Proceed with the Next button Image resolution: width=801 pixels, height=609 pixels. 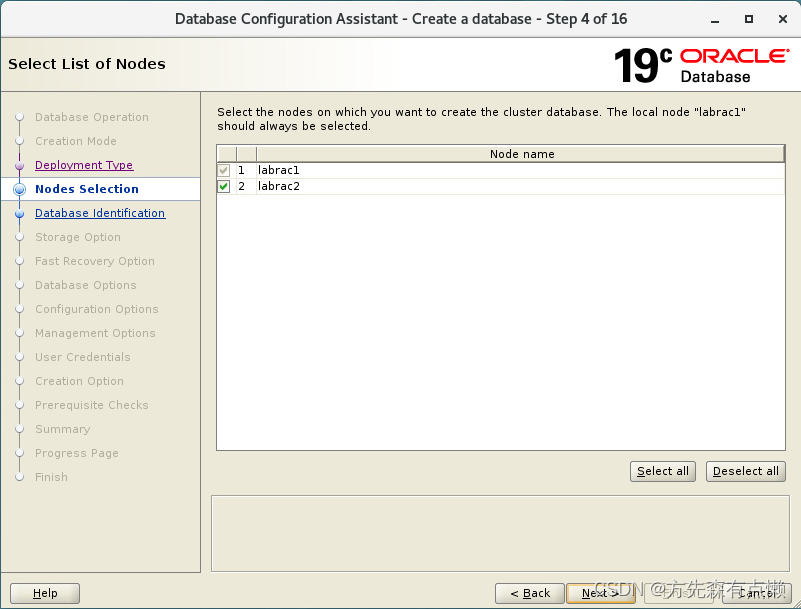(601, 593)
